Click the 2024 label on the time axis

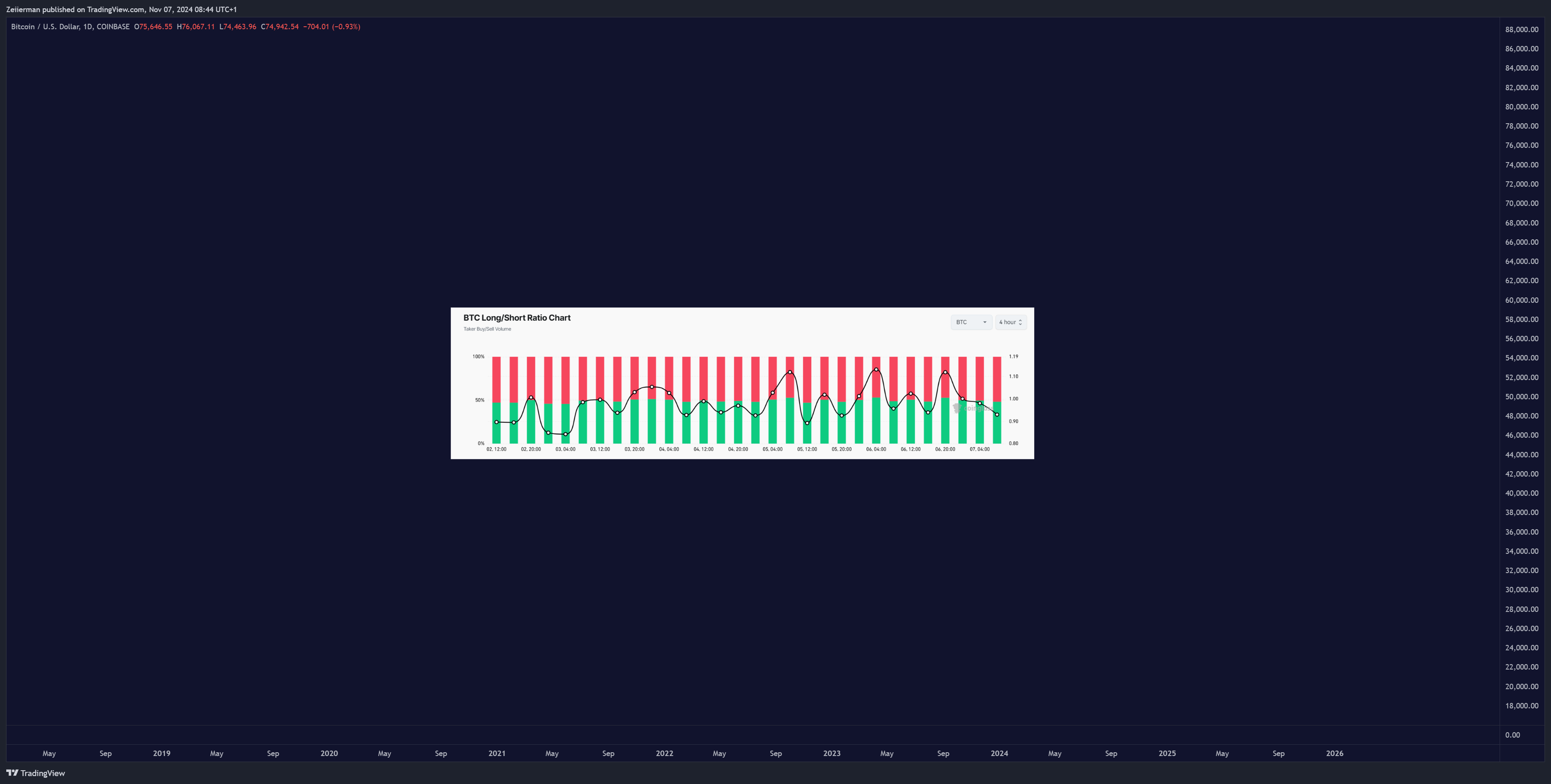[999, 753]
